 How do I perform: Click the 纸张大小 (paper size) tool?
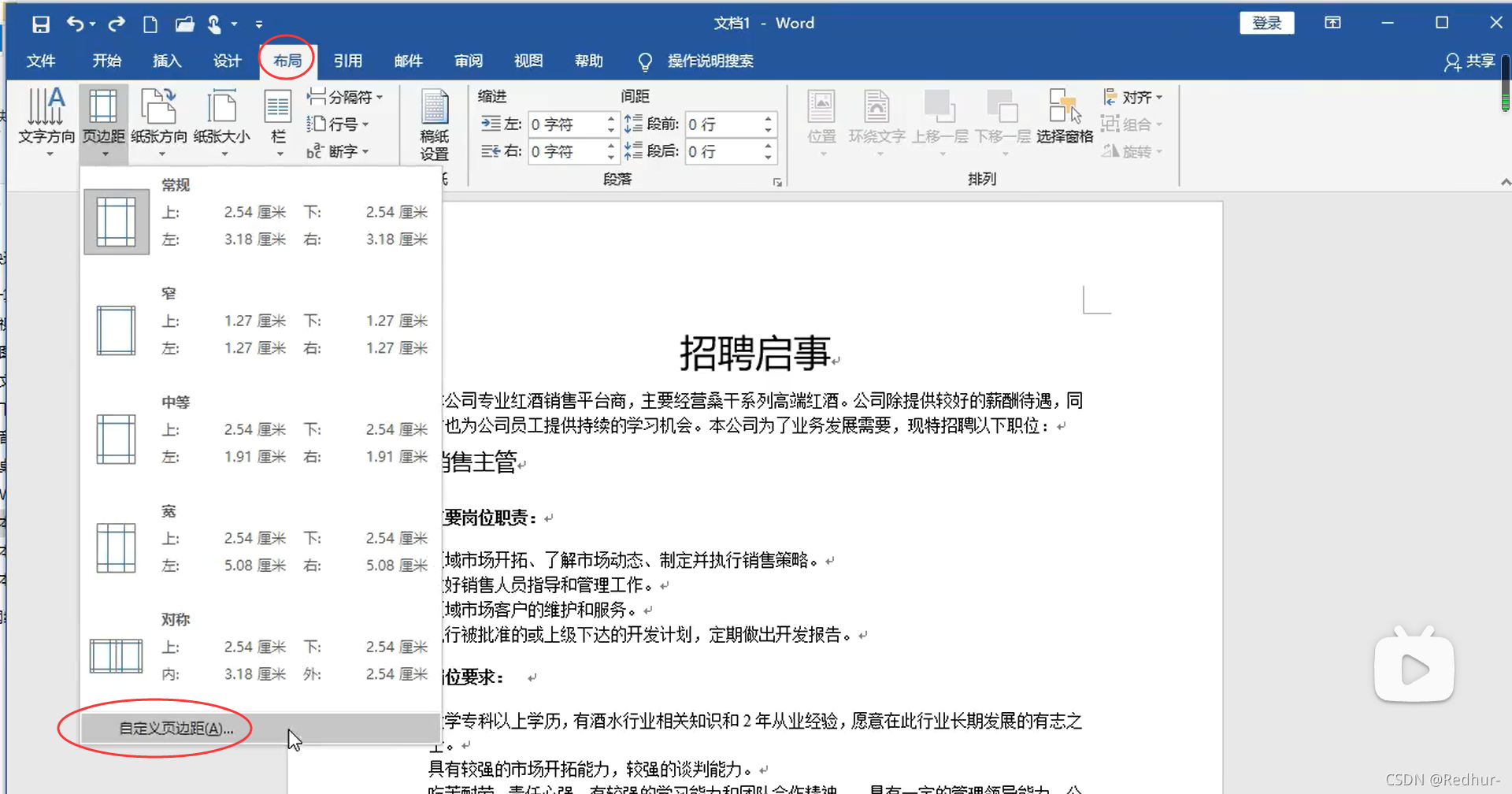coord(222,122)
